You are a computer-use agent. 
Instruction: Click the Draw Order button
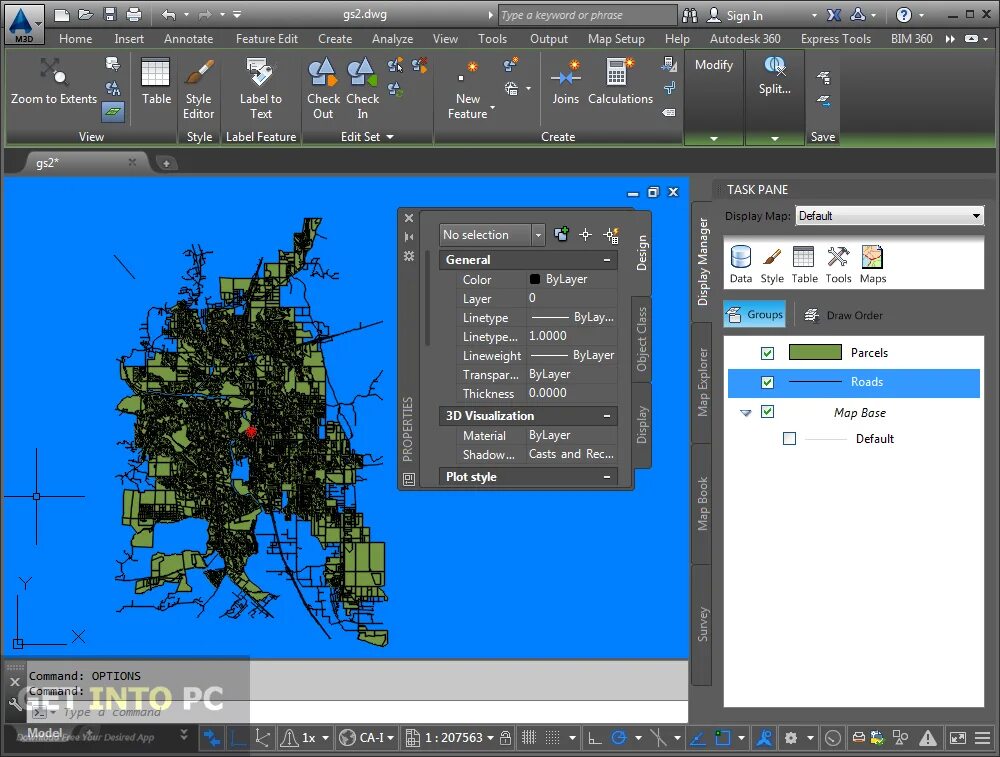844,315
